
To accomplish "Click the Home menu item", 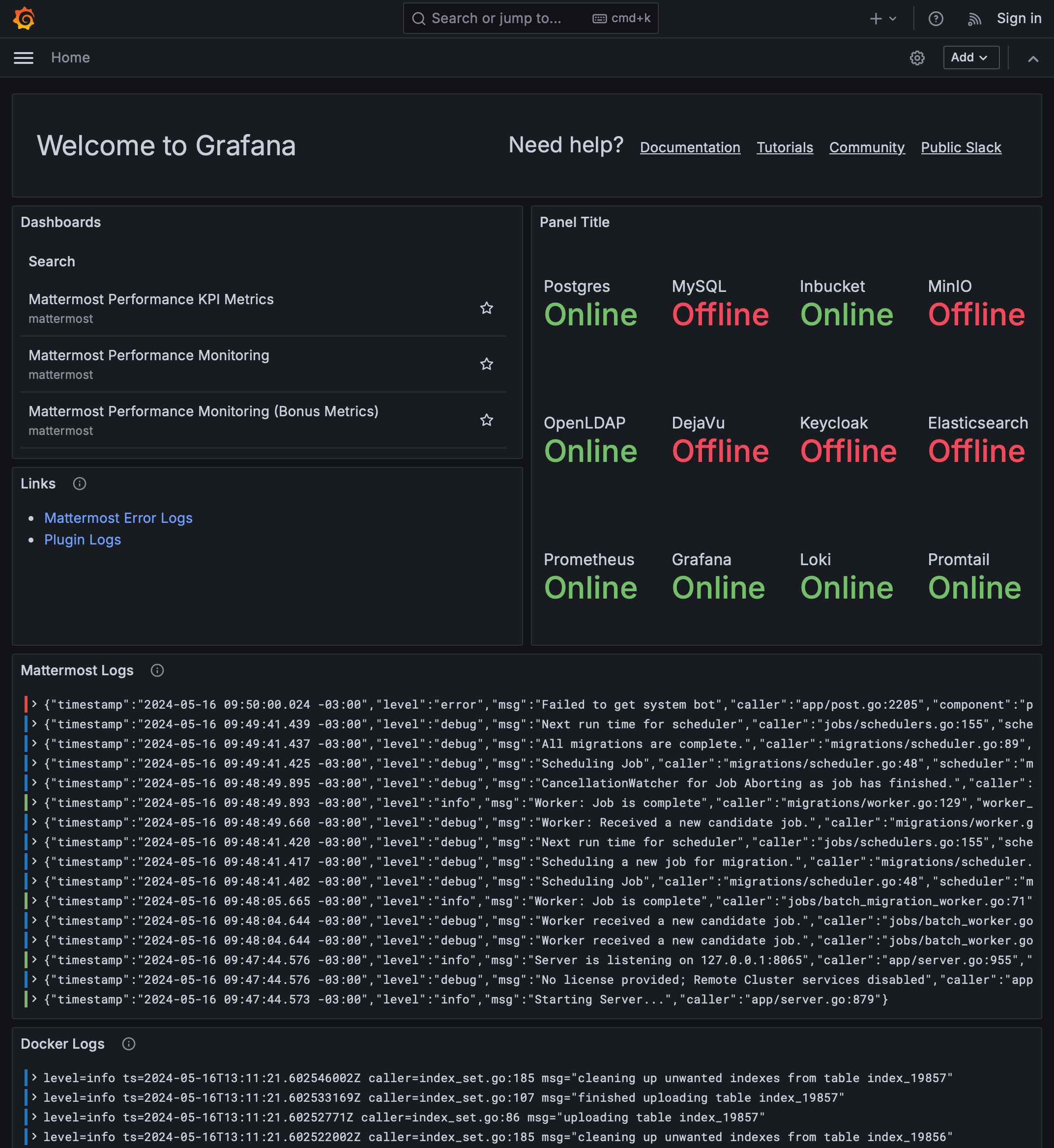I will [x=70, y=58].
